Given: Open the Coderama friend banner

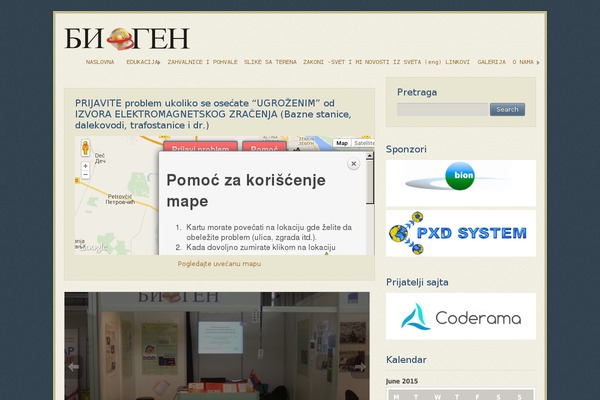Looking at the screenshot, I should 461,316.
